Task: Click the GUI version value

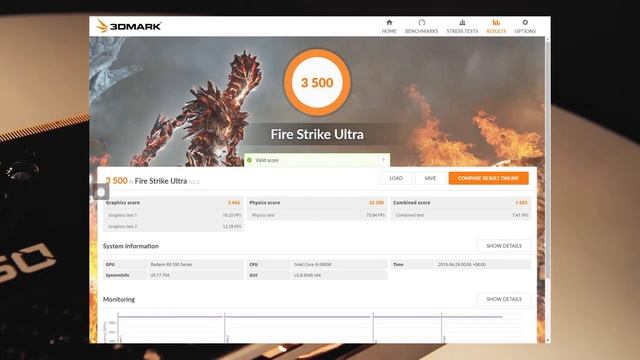Action: tap(307, 275)
